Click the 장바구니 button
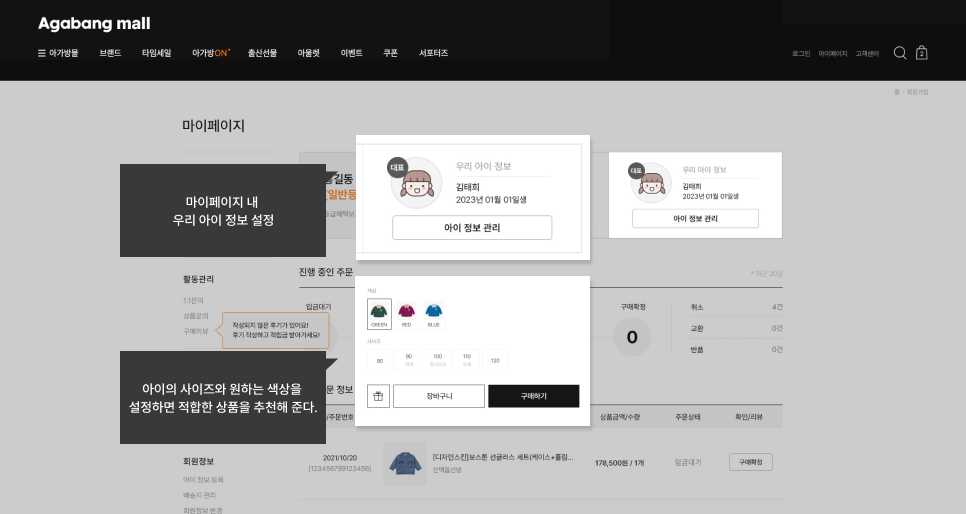The width and height of the screenshot is (966, 514). [439, 396]
